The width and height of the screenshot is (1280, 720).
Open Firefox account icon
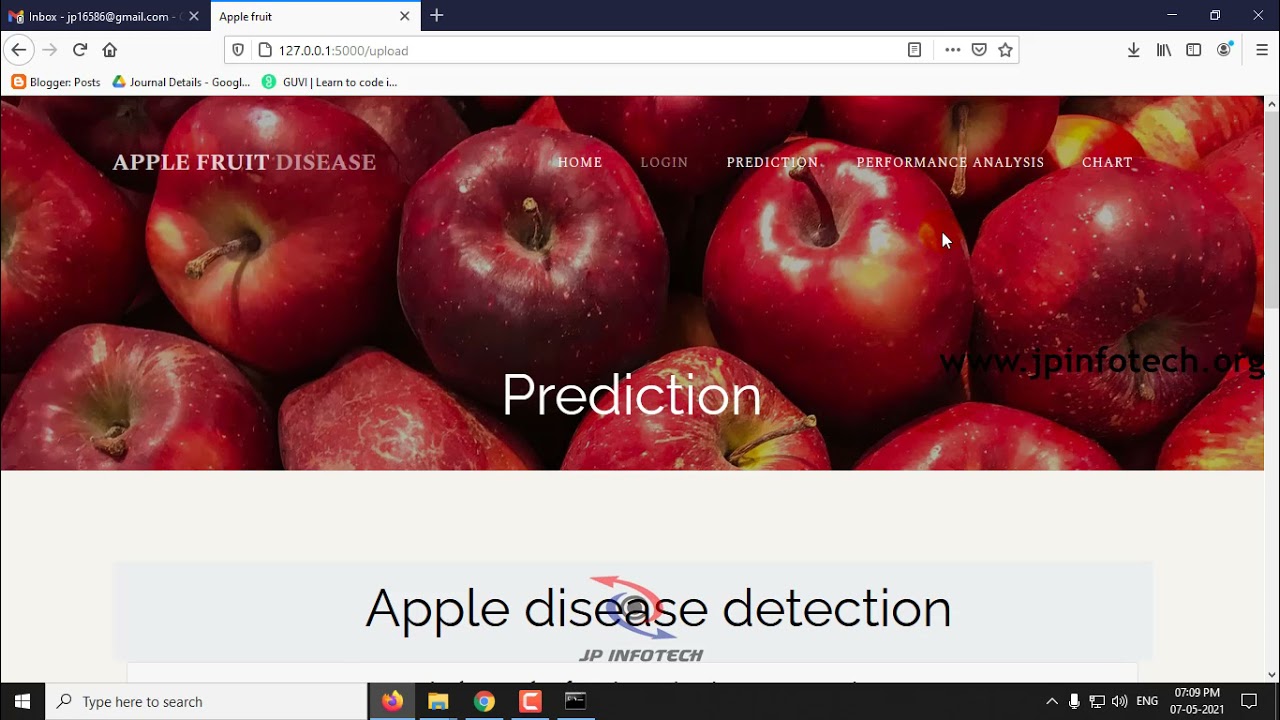[x=1224, y=50]
